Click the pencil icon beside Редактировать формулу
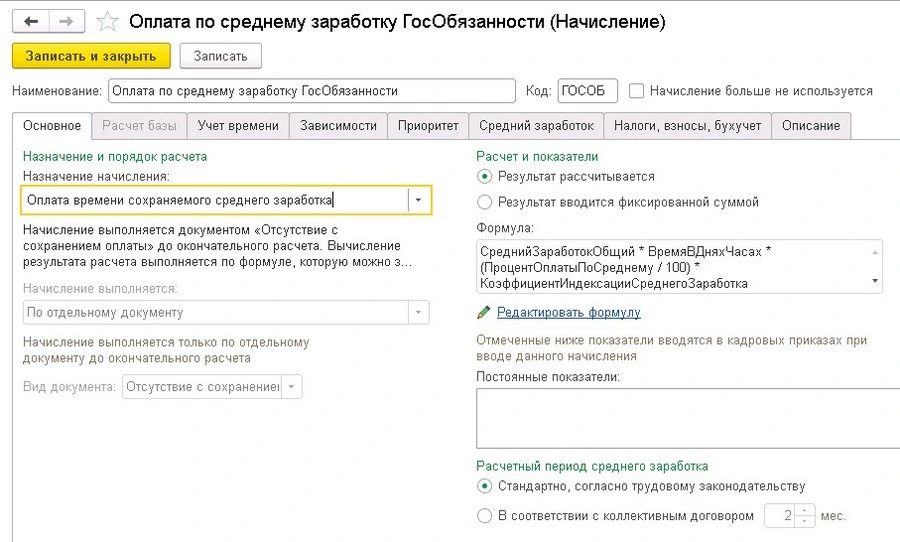This screenshot has height=542, width=900. (x=485, y=312)
